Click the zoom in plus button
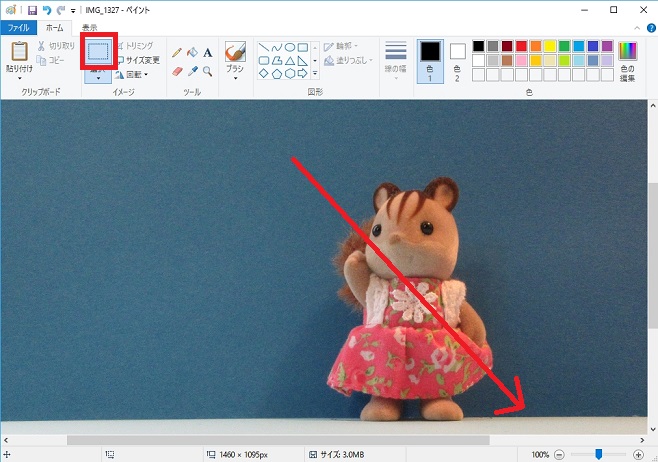Viewport: 658px width, 462px height. (x=638, y=454)
